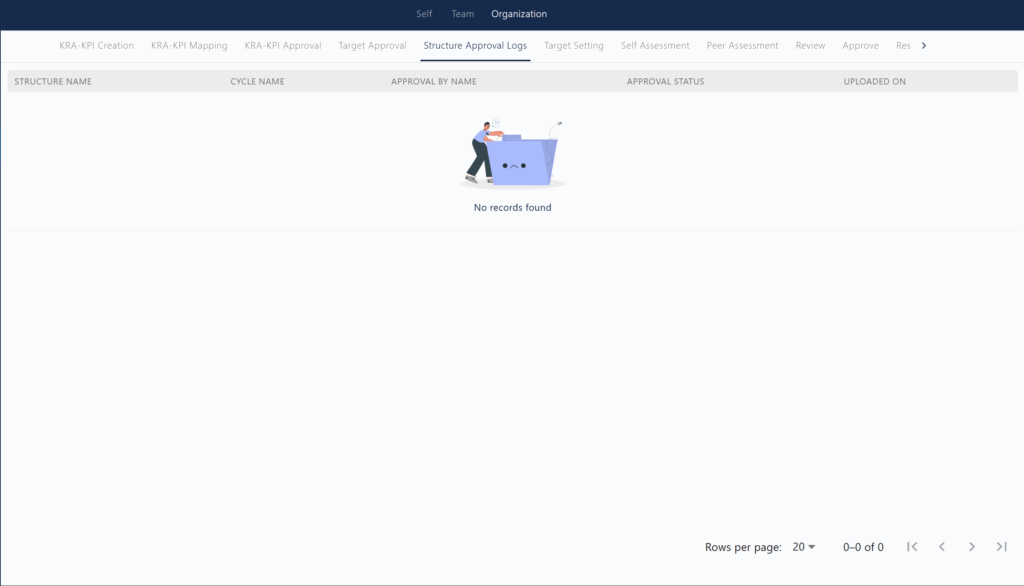The image size is (1024, 586).
Task: Switch to the Self view
Action: [424, 14]
